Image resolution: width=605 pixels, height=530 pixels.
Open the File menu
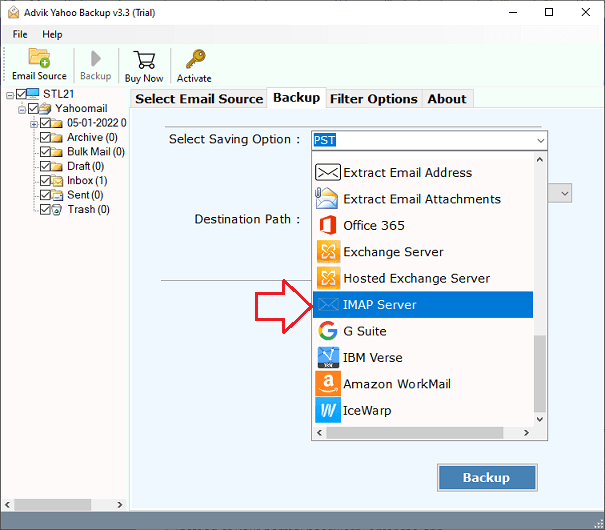click(x=20, y=34)
